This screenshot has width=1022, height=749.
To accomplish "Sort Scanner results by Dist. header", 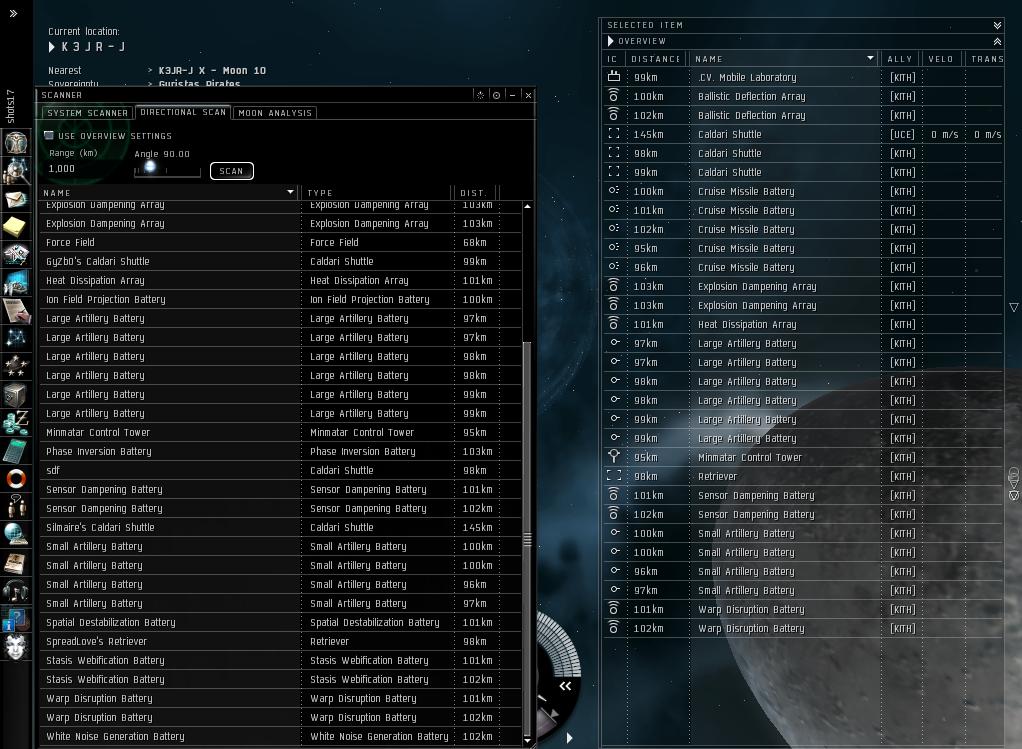I will pyautogui.click(x=474, y=192).
